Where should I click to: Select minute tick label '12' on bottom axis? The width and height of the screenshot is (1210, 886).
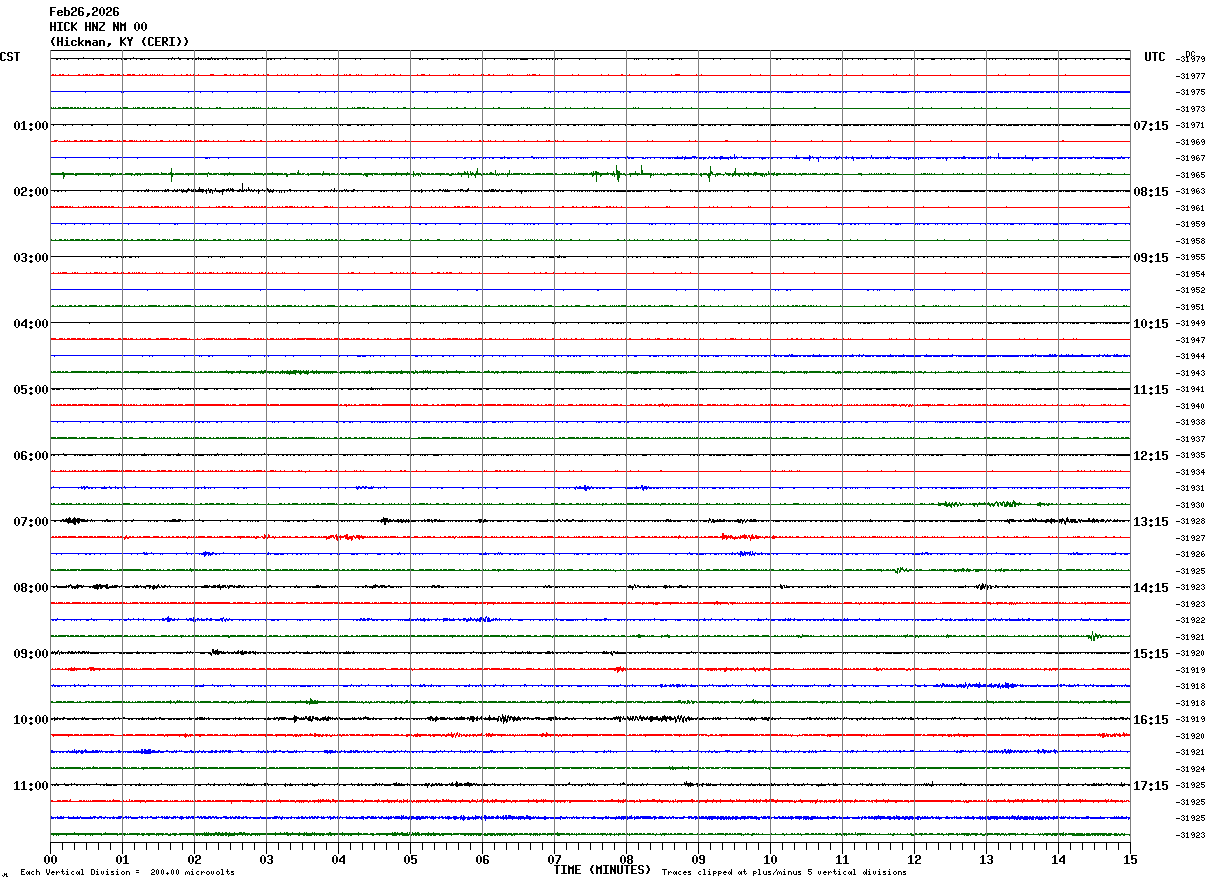914,860
